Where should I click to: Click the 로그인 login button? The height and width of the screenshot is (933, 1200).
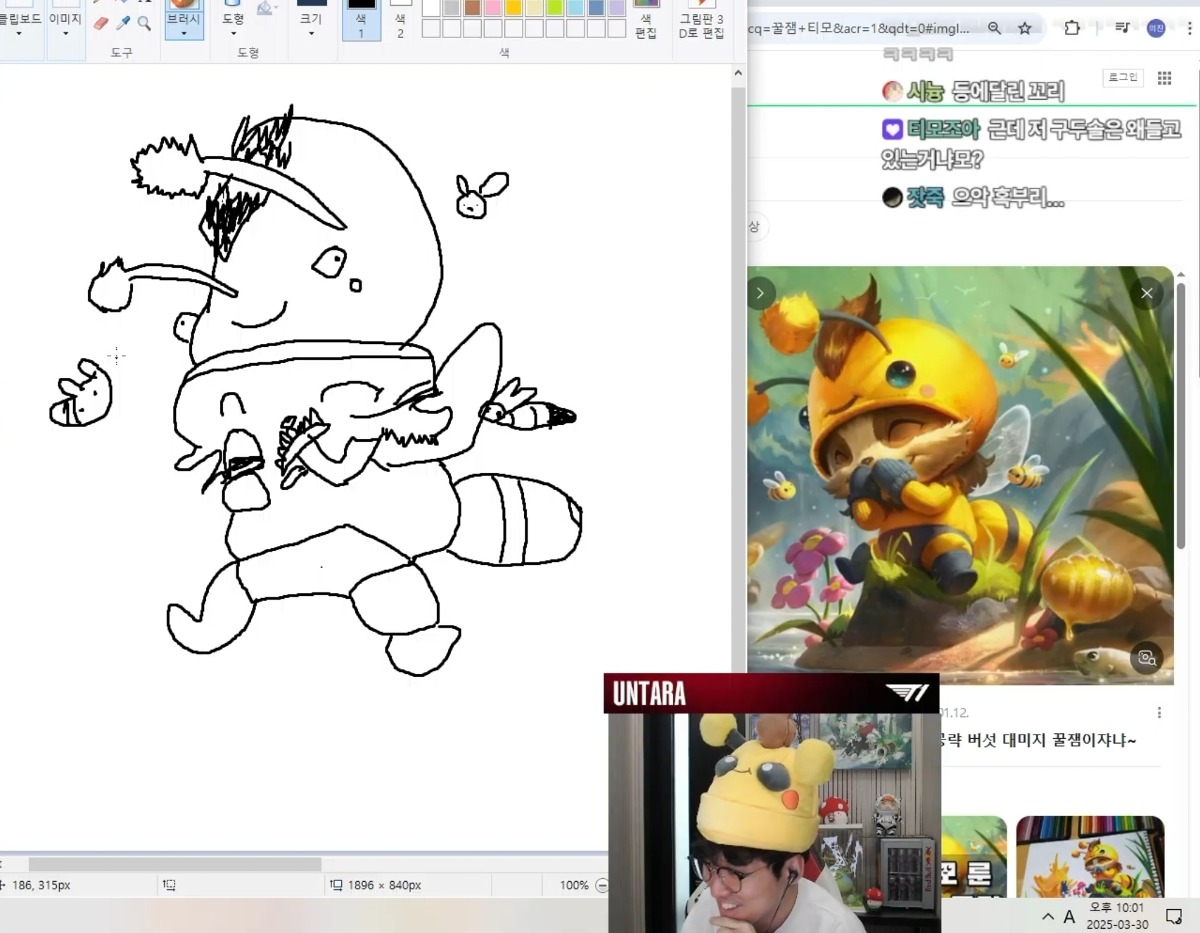(1122, 78)
